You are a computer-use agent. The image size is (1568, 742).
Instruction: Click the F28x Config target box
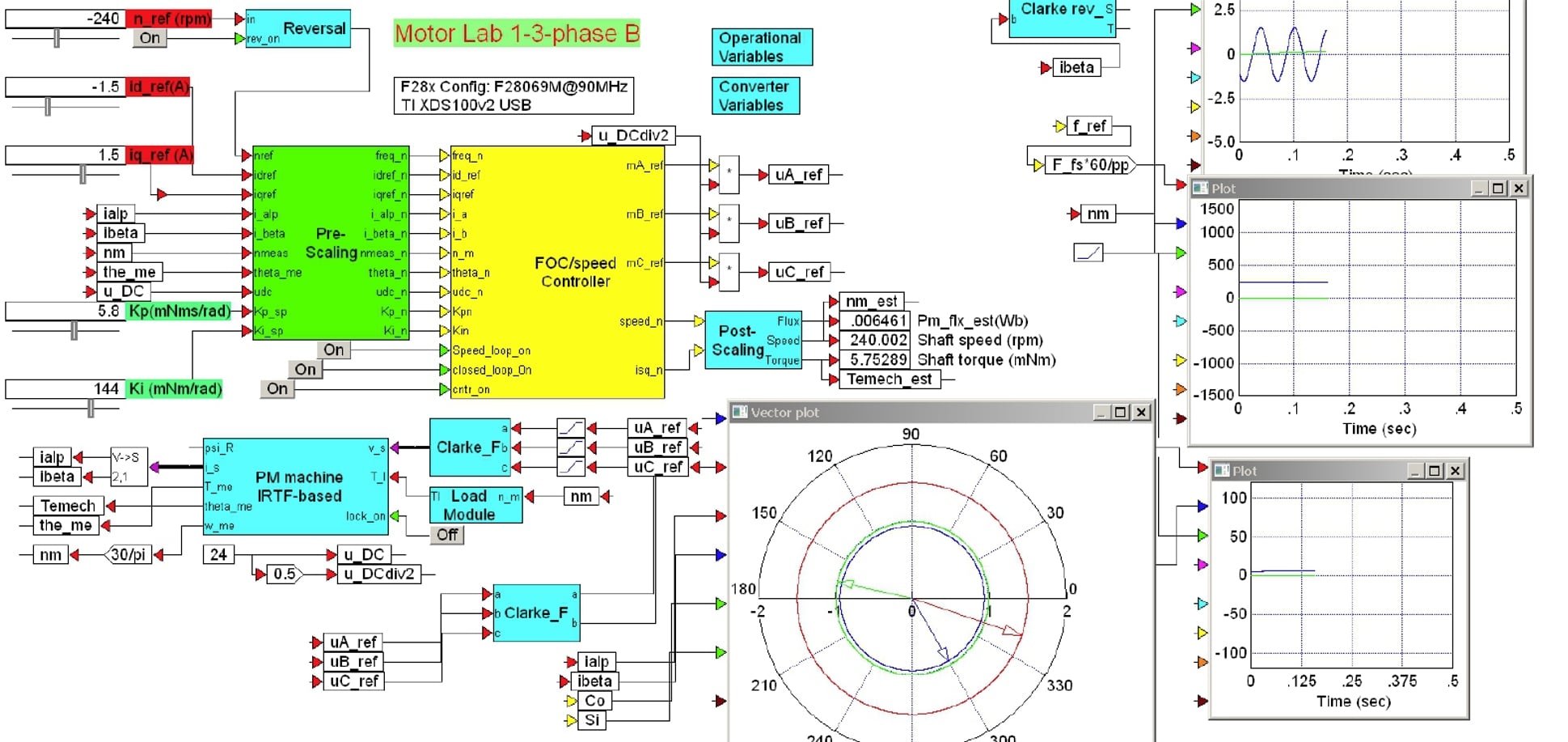click(514, 95)
